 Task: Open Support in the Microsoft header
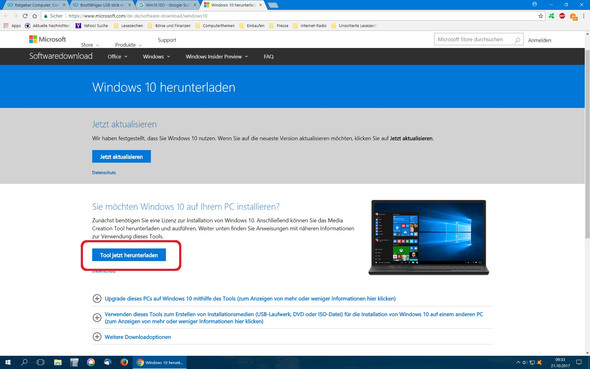[x=167, y=40]
